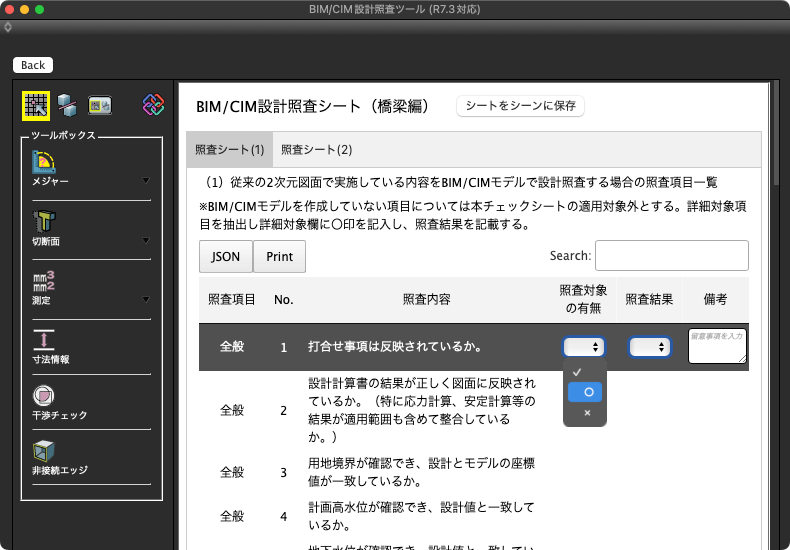
Task: Click the シートをシーンに保存 button
Action: [520, 106]
